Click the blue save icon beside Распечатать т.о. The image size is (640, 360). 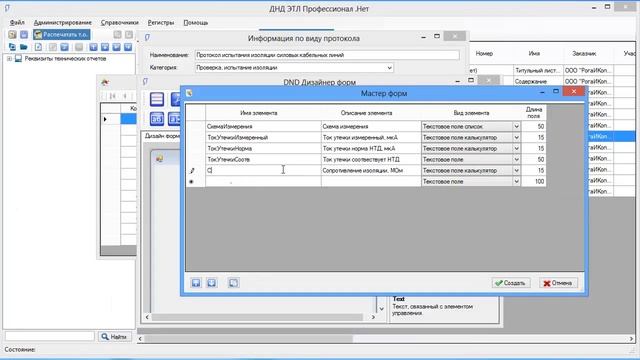tap(24, 35)
